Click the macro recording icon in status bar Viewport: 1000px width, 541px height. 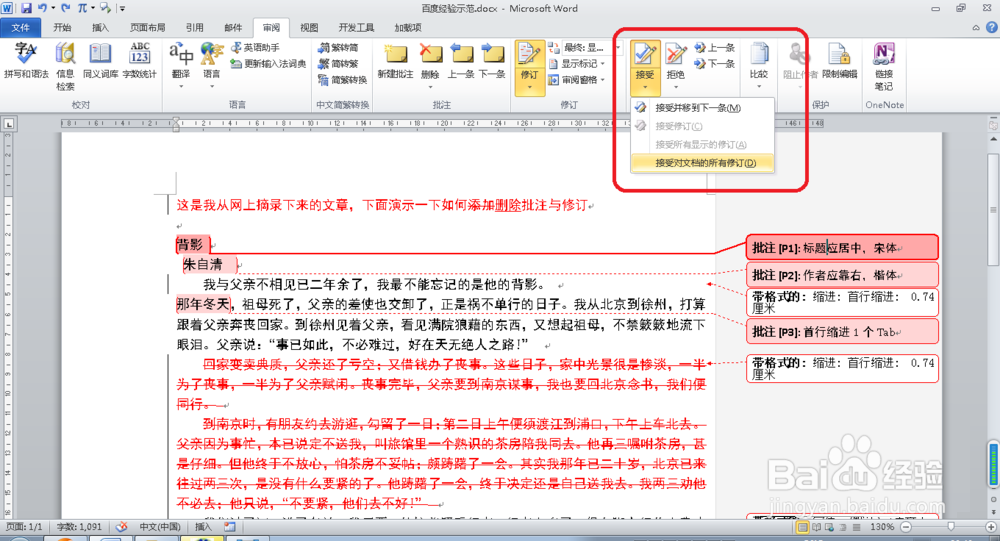pyautogui.click(x=229, y=527)
